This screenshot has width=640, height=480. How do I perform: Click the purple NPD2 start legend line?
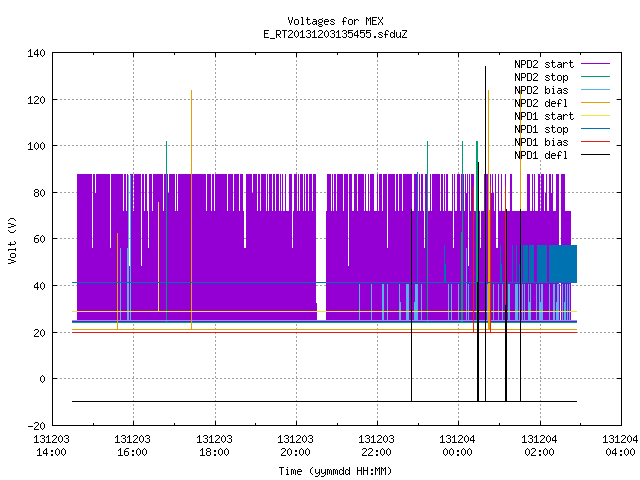pyautogui.click(x=596, y=64)
